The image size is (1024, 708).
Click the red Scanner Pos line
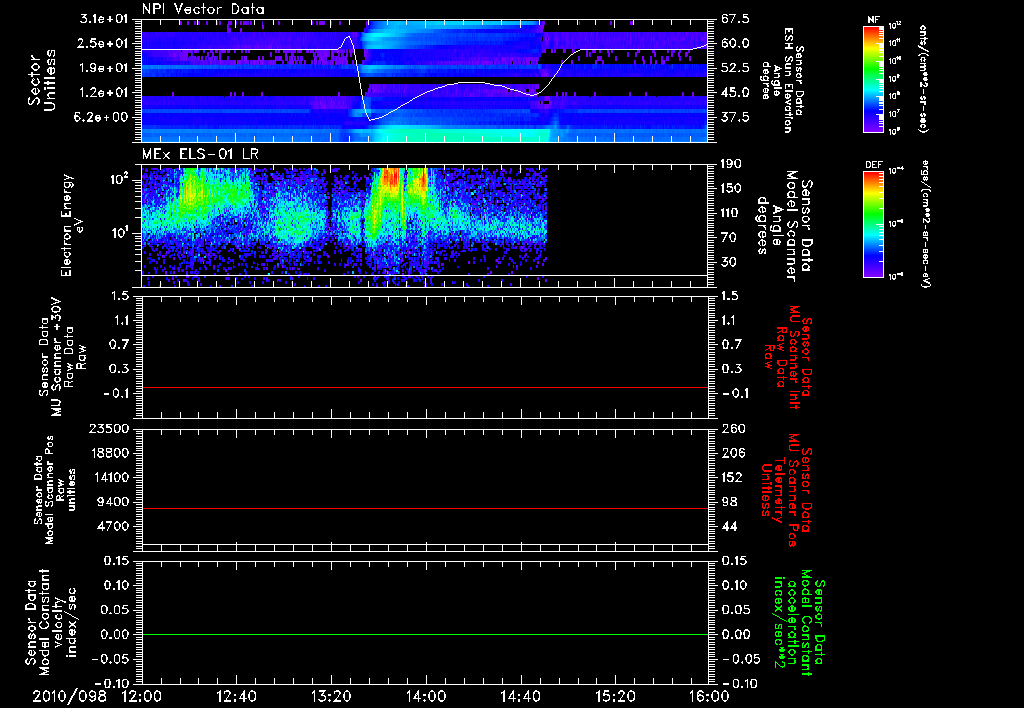[x=424, y=508]
